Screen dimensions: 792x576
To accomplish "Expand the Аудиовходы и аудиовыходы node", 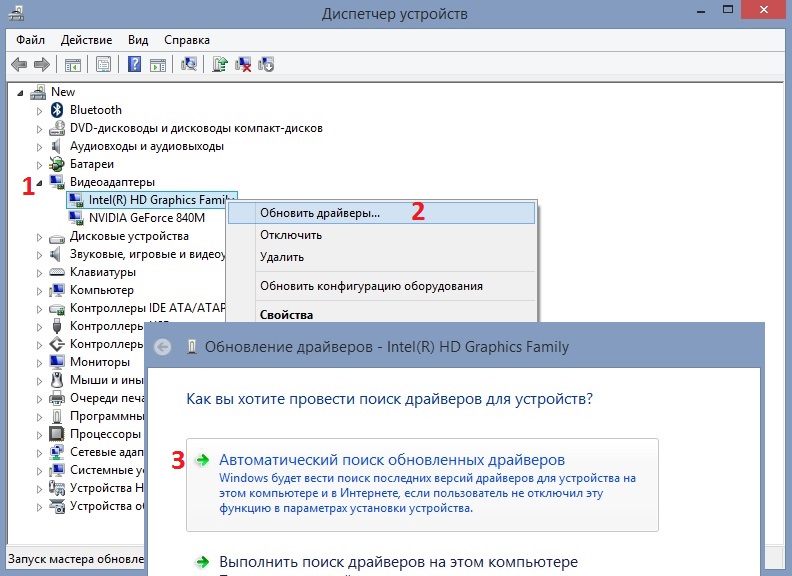I will (x=39, y=147).
